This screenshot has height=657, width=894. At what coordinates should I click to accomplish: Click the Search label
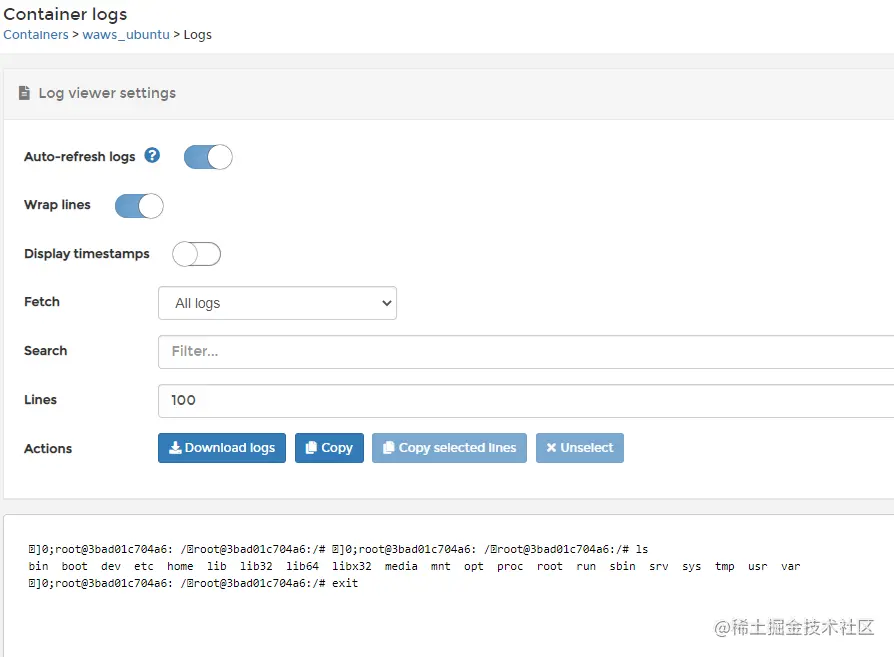coord(46,351)
